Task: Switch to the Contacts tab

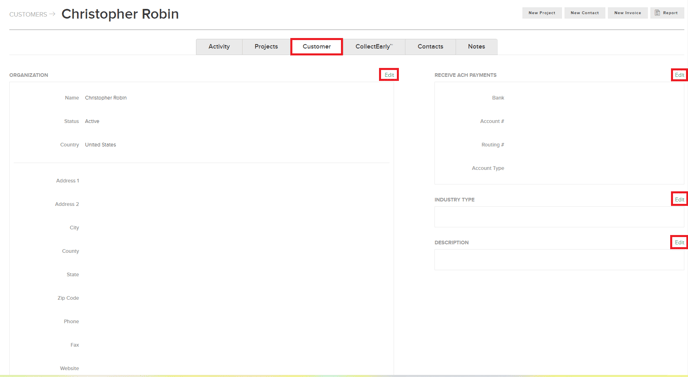Action: coord(430,47)
